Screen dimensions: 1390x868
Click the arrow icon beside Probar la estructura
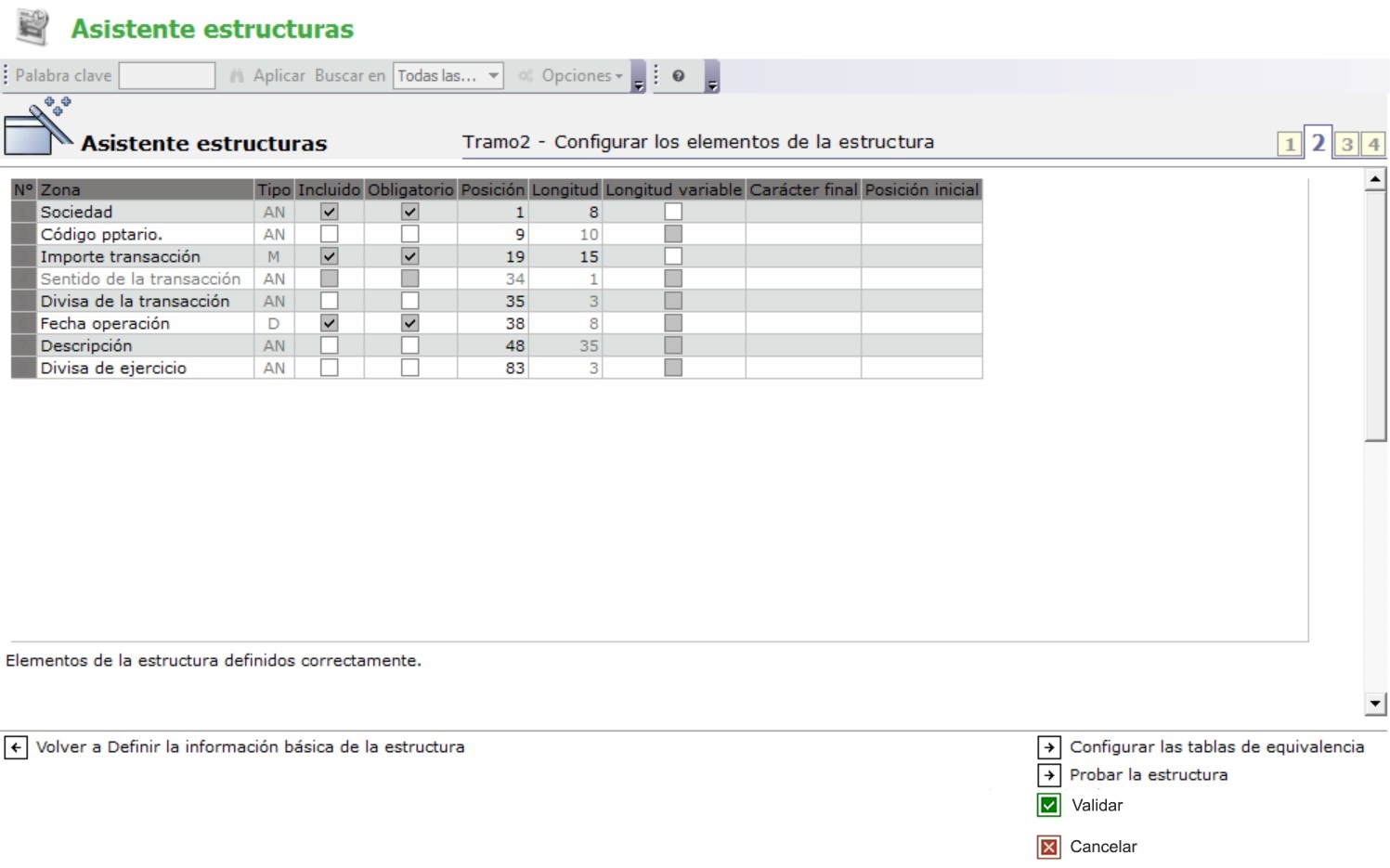[1048, 775]
